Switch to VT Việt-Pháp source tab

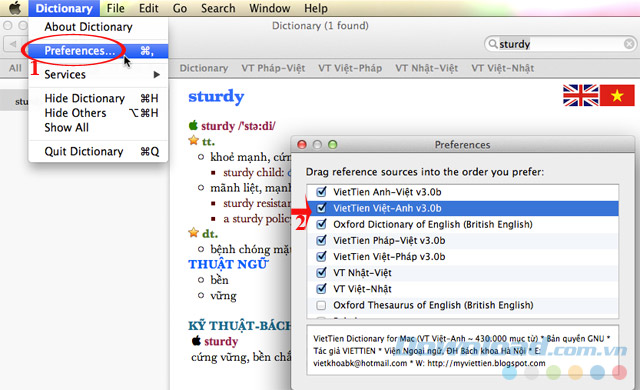(350, 68)
